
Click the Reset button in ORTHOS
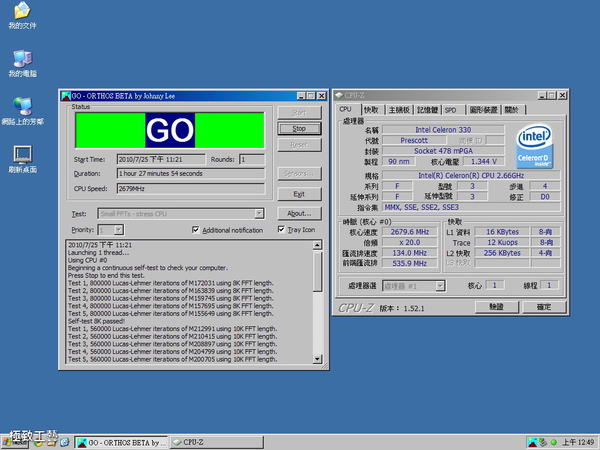[x=299, y=145]
